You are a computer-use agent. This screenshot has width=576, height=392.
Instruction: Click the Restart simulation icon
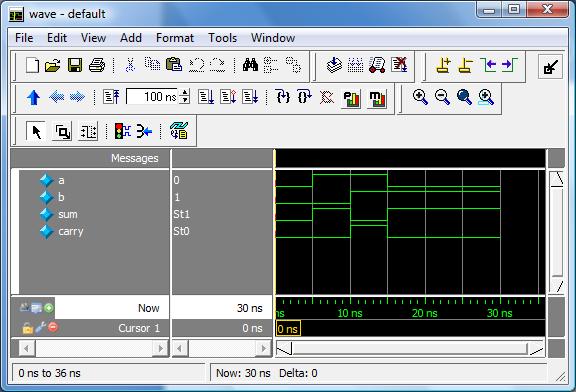pos(111,97)
